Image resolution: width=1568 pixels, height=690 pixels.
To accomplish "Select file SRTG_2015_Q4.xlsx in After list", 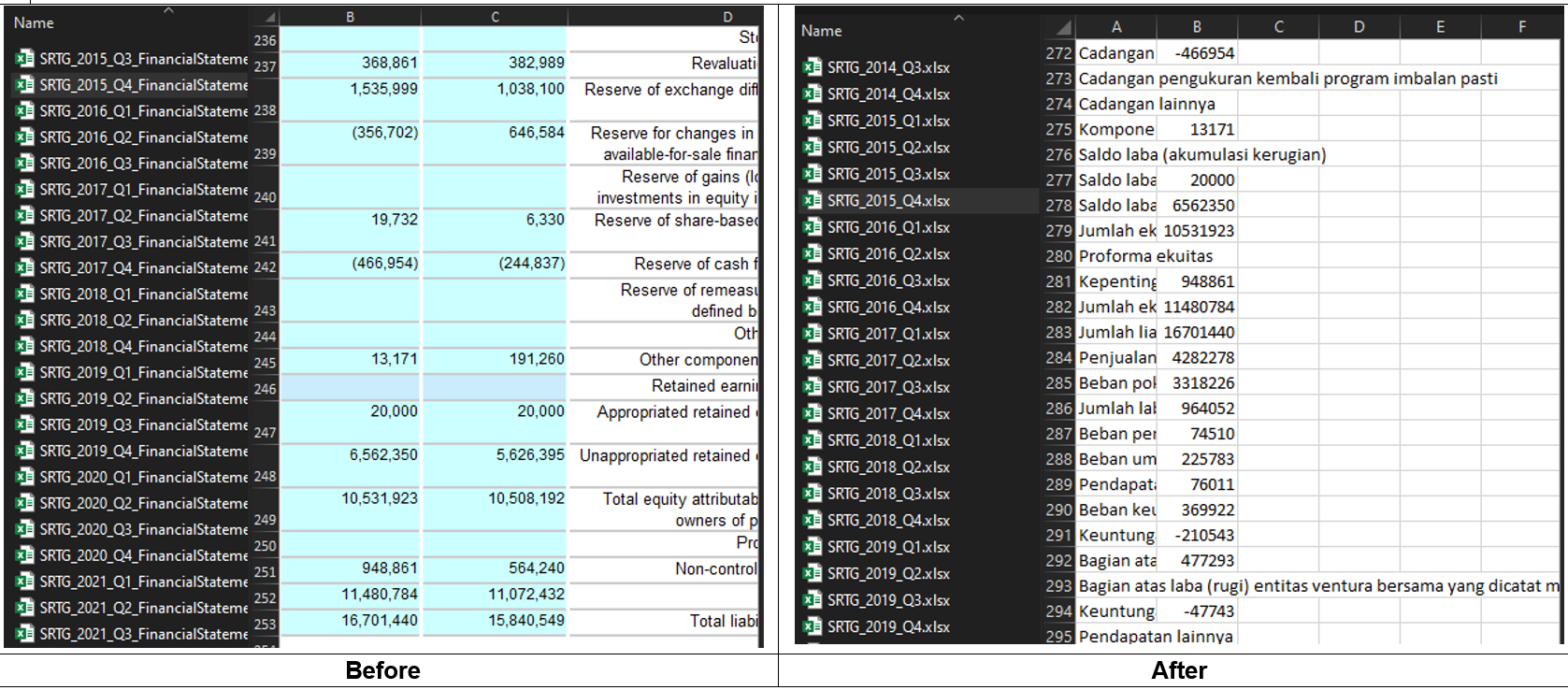I will tap(888, 201).
